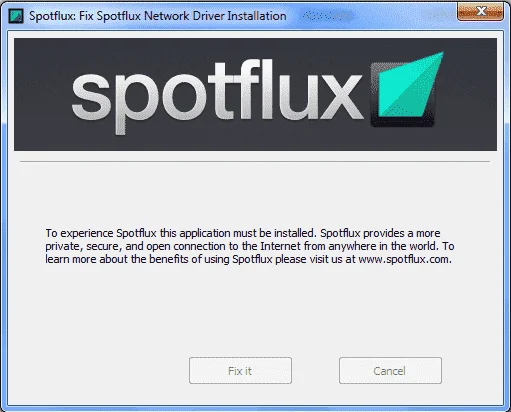Click the Spotflux logo banner

[x=255, y=94]
